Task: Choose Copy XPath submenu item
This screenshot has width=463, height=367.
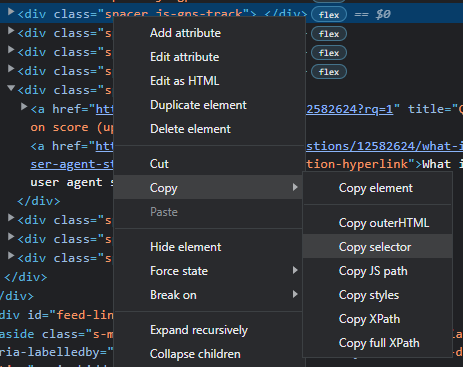Action: point(378,319)
